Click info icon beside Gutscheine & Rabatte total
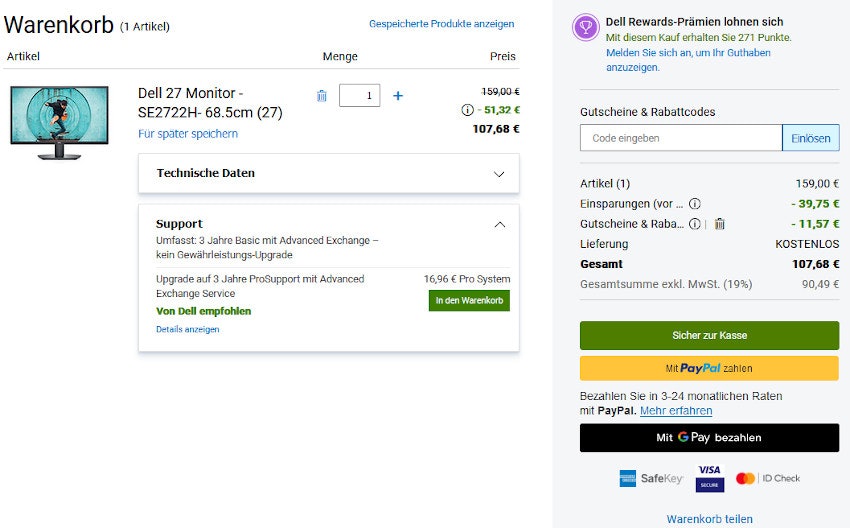This screenshot has width=850, height=528. click(695, 224)
